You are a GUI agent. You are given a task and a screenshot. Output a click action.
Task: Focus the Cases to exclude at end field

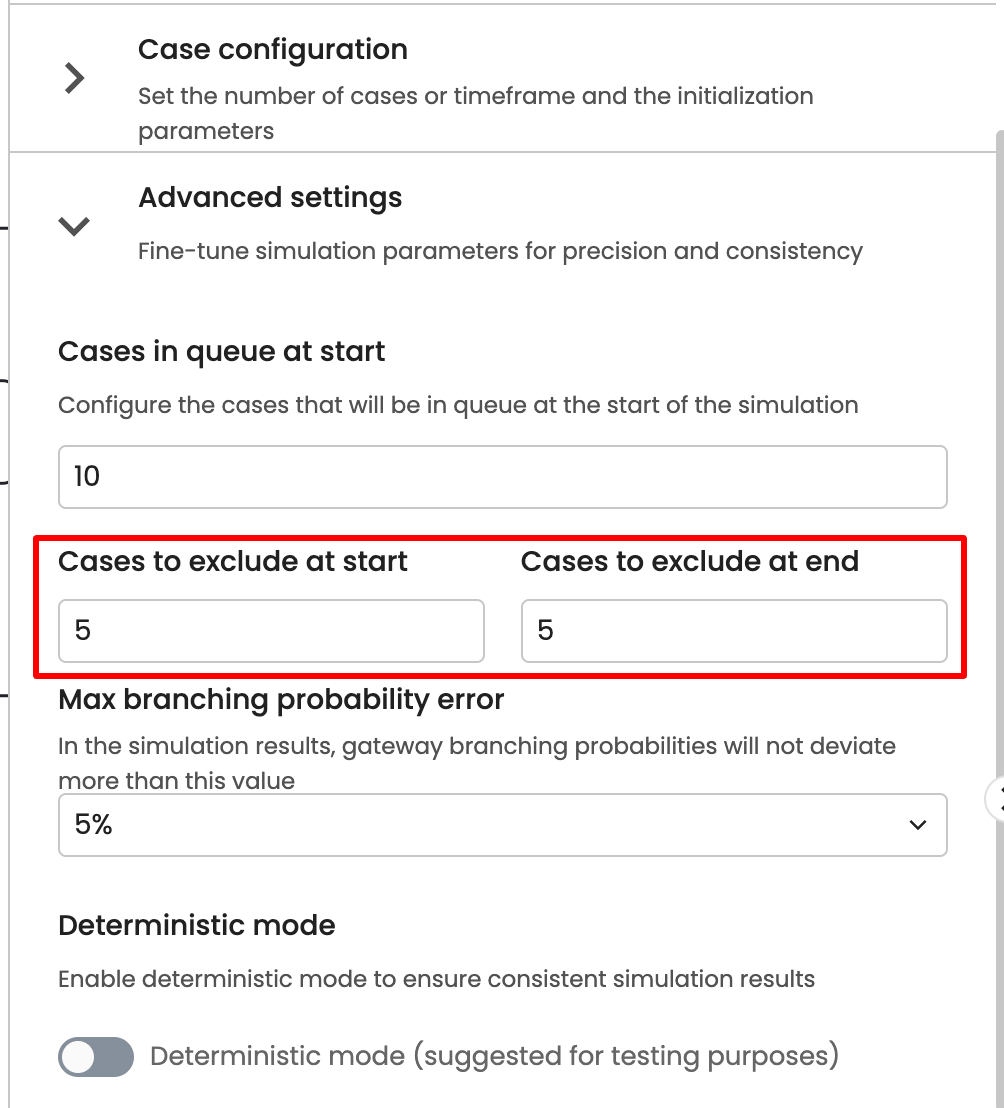point(733,630)
